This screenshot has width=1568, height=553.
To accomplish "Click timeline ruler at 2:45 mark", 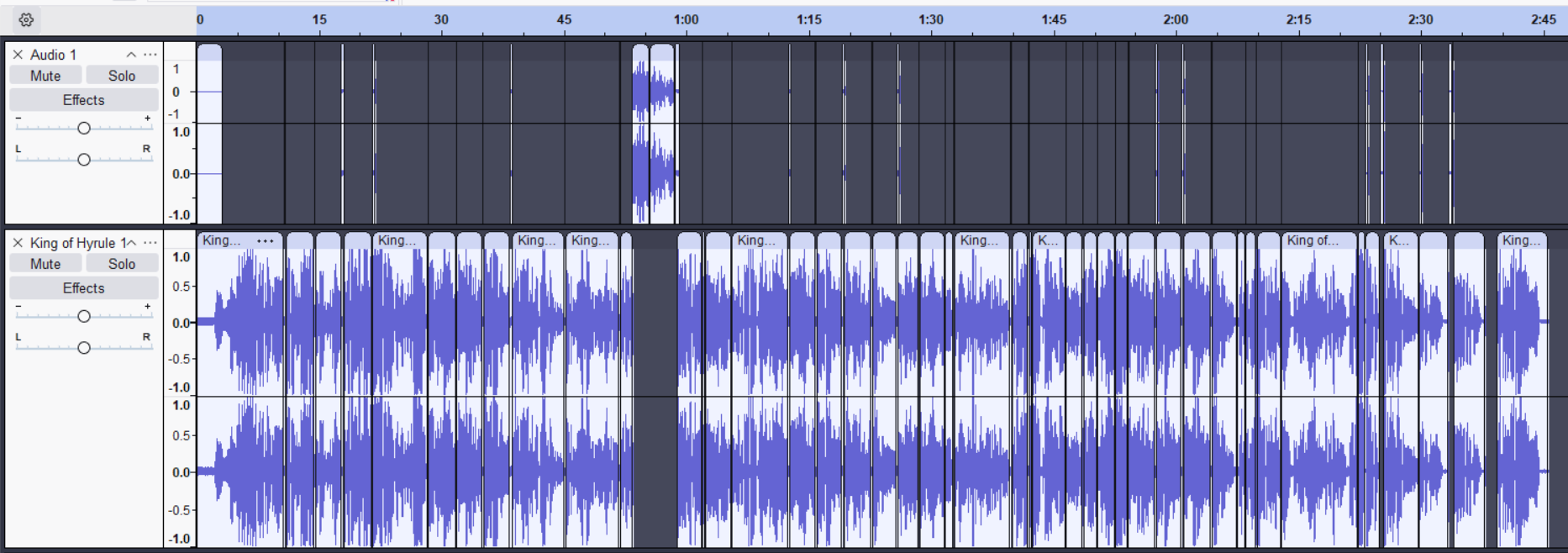I will [x=1543, y=20].
